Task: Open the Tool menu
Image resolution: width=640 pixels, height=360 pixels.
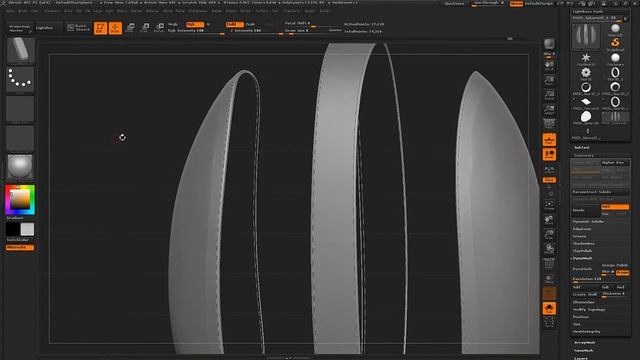Action: tap(275, 11)
